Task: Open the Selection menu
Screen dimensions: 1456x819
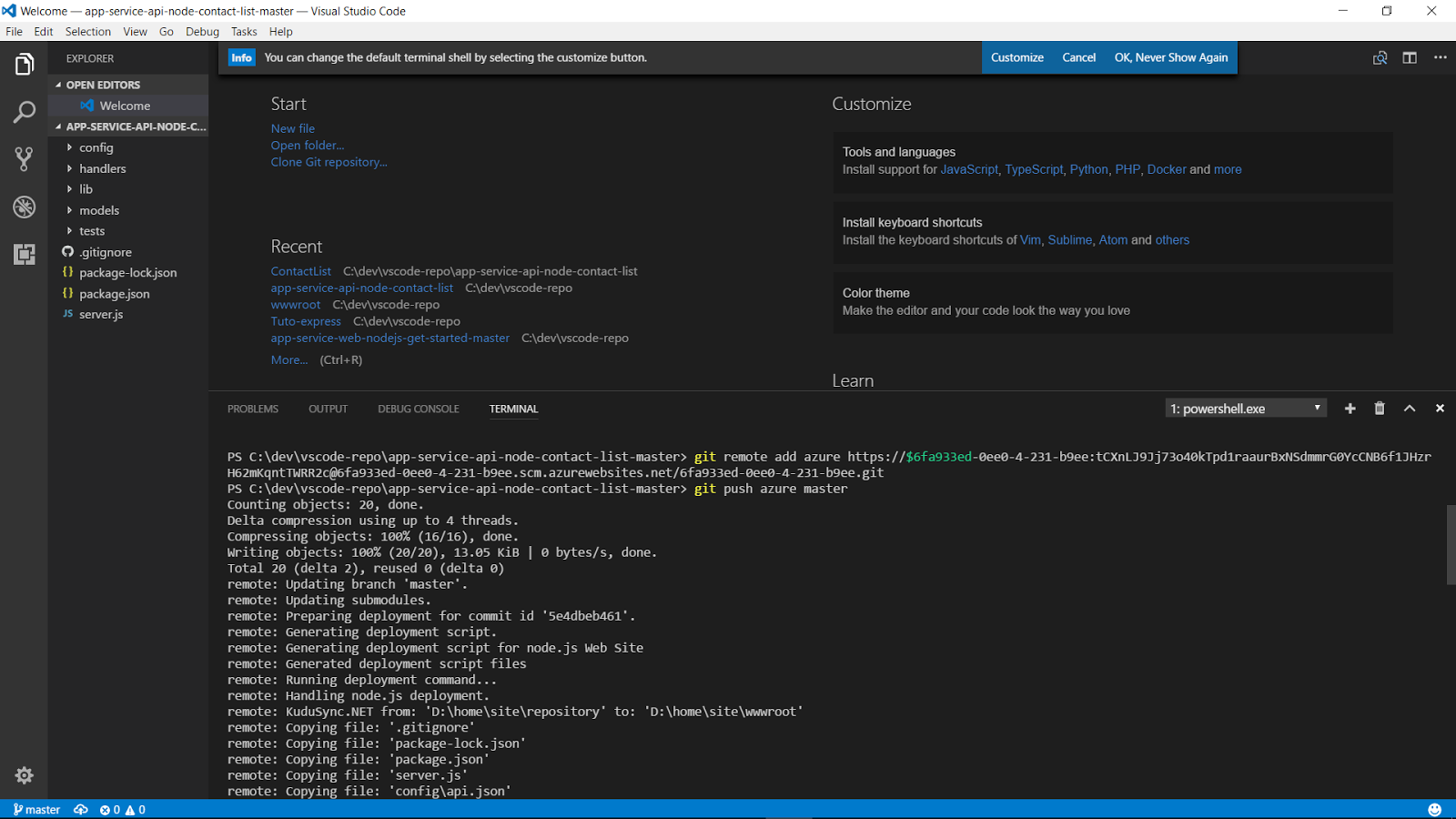Action: tap(88, 32)
